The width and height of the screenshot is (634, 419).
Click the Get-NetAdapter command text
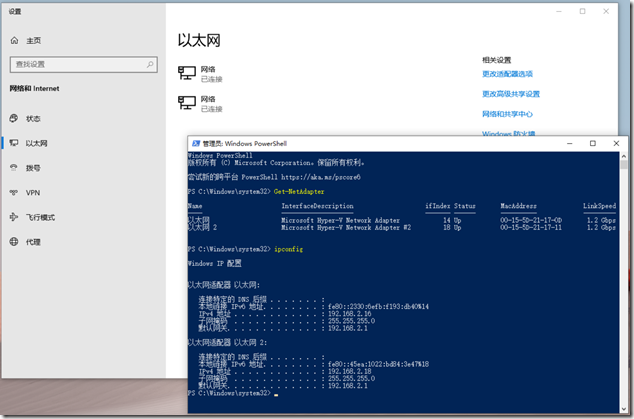[x=299, y=192]
